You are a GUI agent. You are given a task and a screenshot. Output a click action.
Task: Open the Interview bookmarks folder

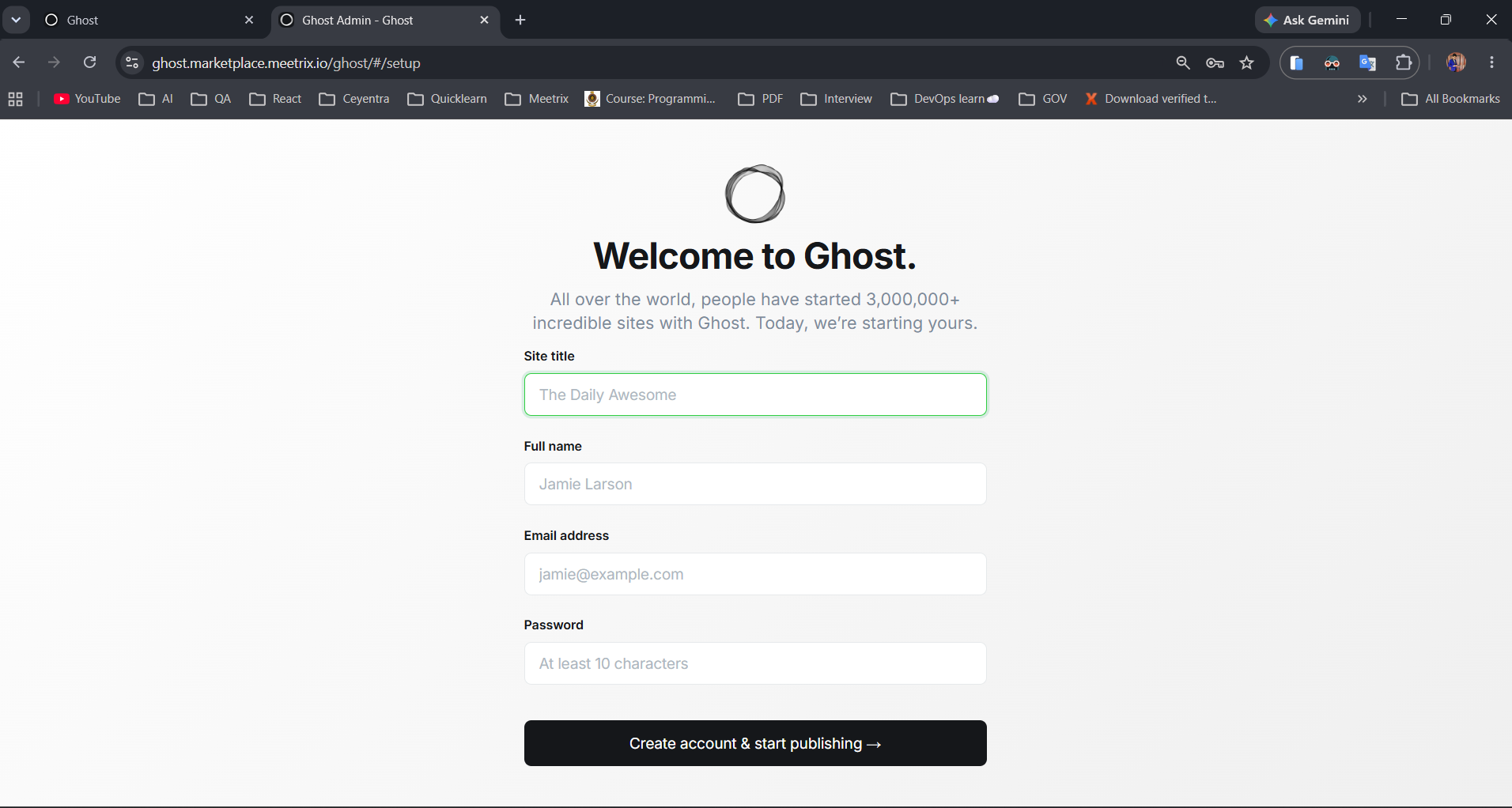tap(837, 99)
